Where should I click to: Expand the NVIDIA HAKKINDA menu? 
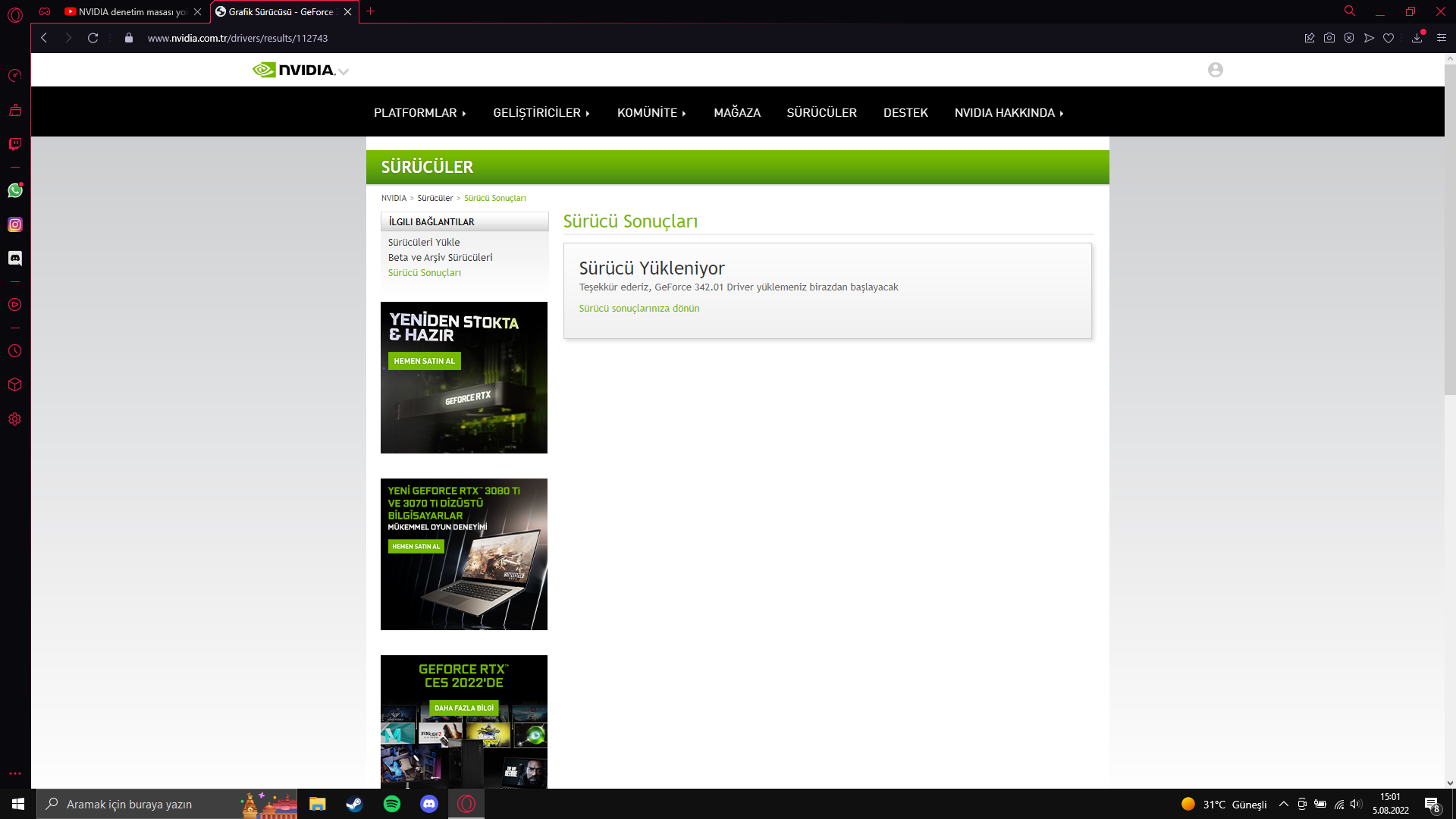[x=1009, y=112]
